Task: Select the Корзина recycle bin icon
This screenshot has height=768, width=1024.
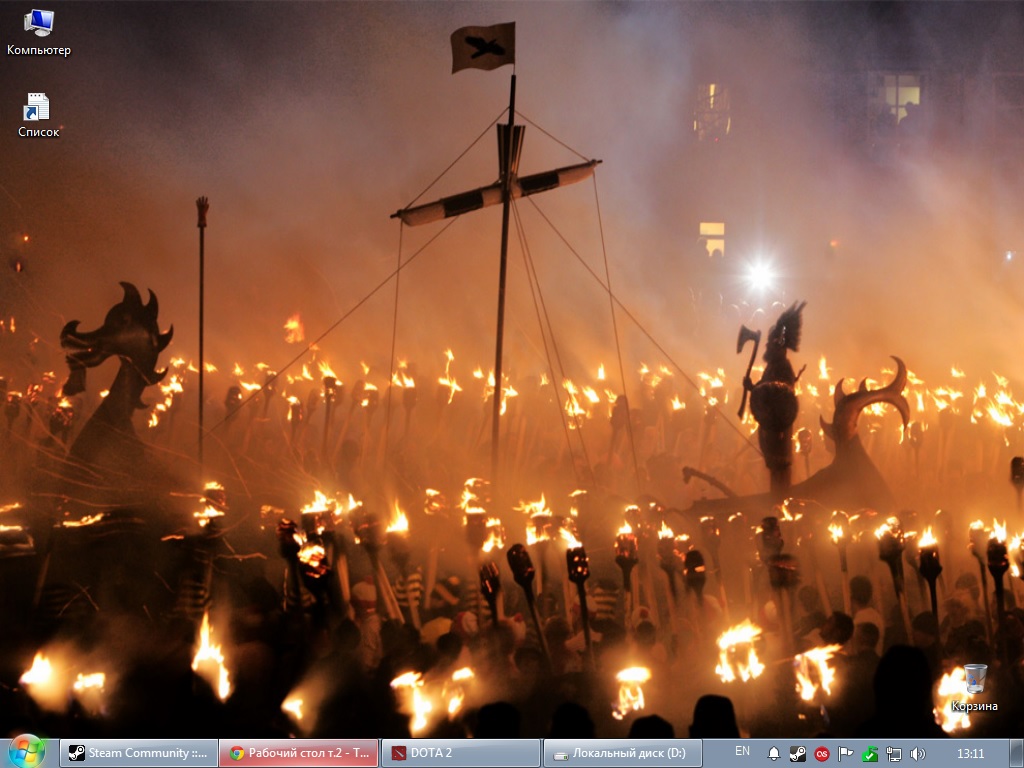Action: 974,688
